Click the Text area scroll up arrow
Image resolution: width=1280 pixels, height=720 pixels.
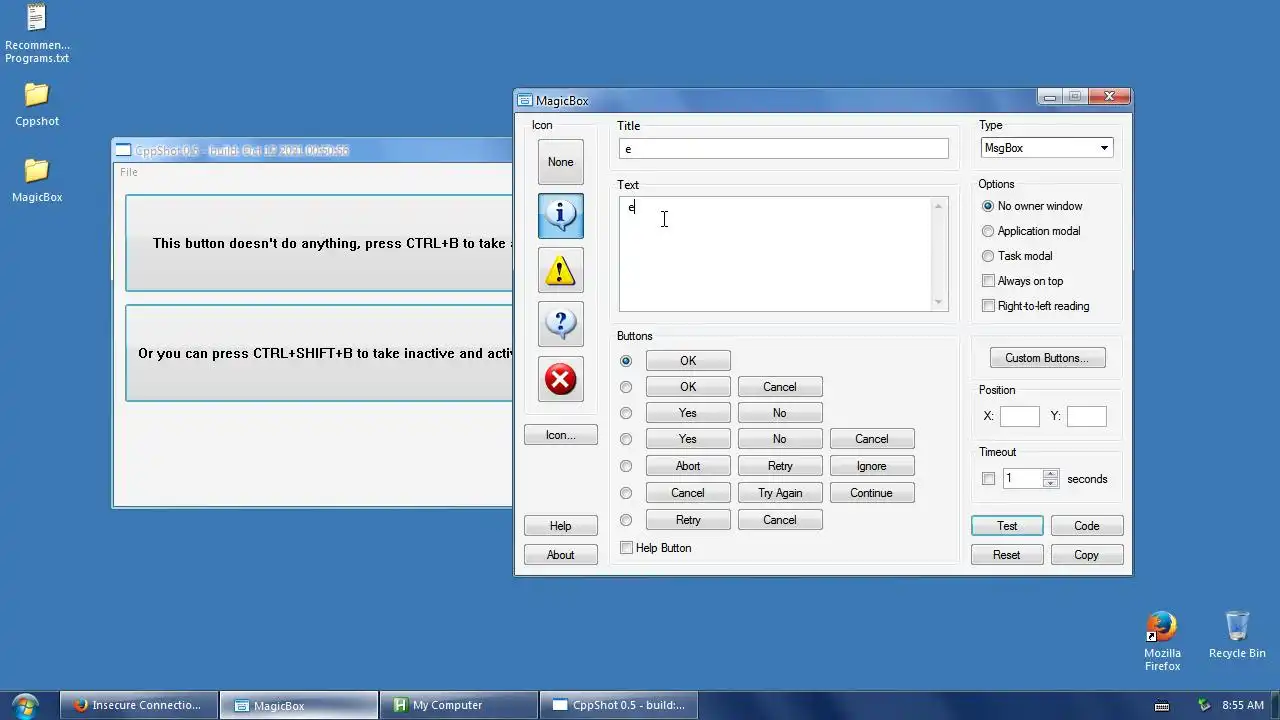pos(938,206)
